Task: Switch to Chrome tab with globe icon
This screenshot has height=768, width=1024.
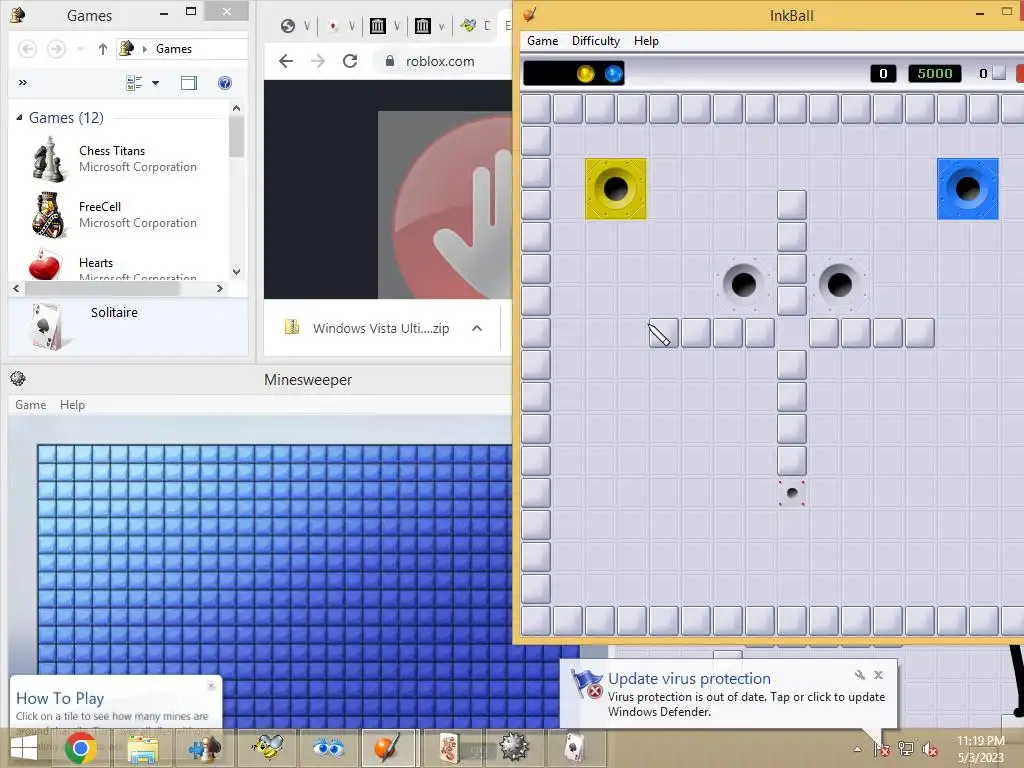Action: click(x=288, y=25)
